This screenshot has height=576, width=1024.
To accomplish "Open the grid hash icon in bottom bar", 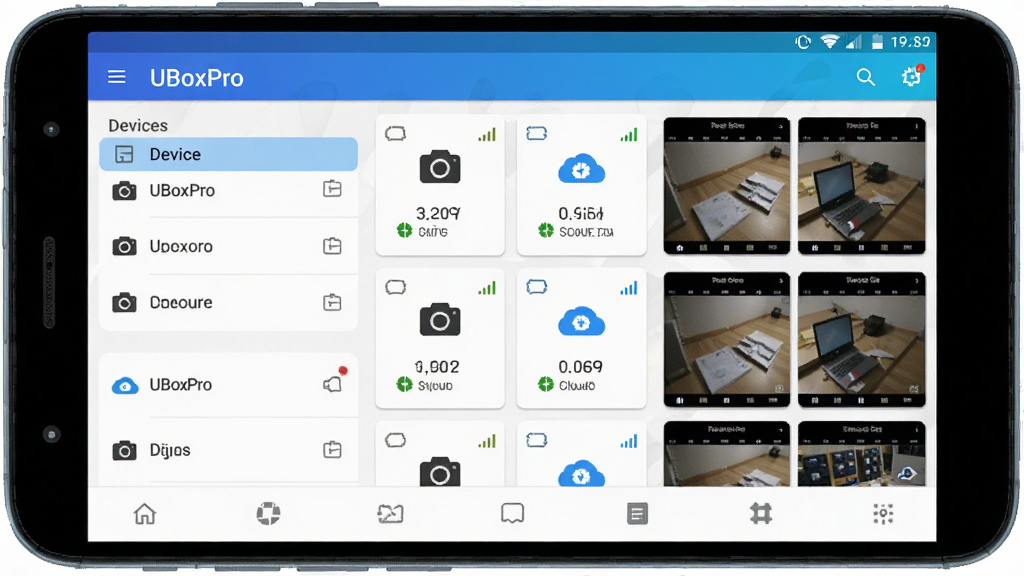I will coord(761,514).
